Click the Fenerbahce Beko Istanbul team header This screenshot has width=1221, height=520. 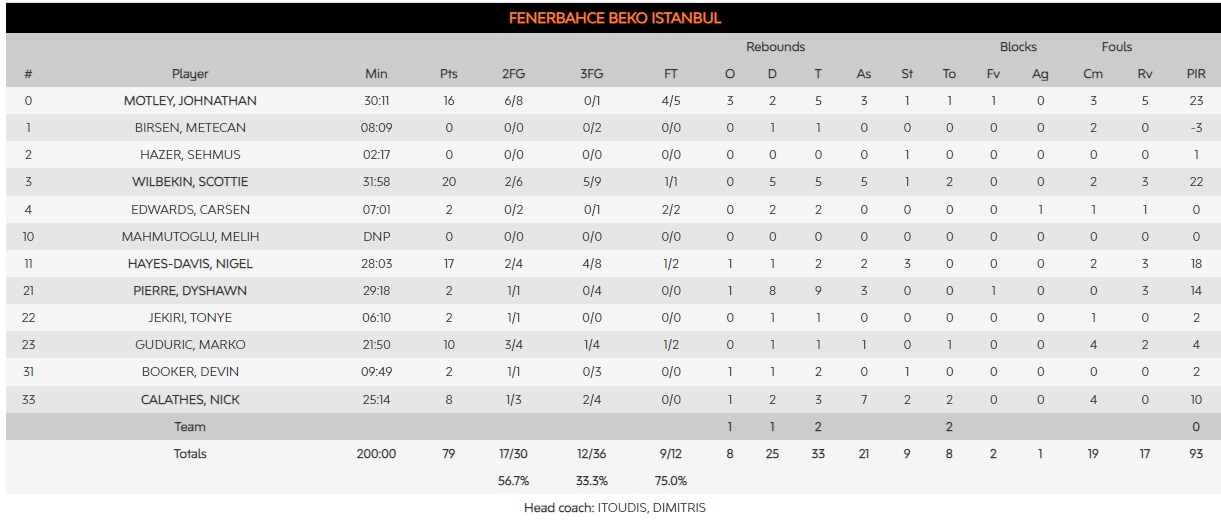[x=615, y=18]
